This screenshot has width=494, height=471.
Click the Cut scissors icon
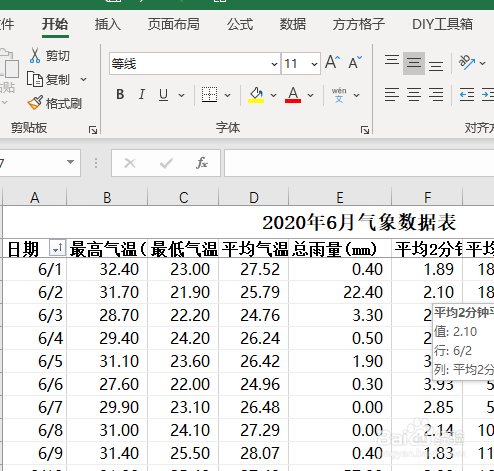coord(35,56)
